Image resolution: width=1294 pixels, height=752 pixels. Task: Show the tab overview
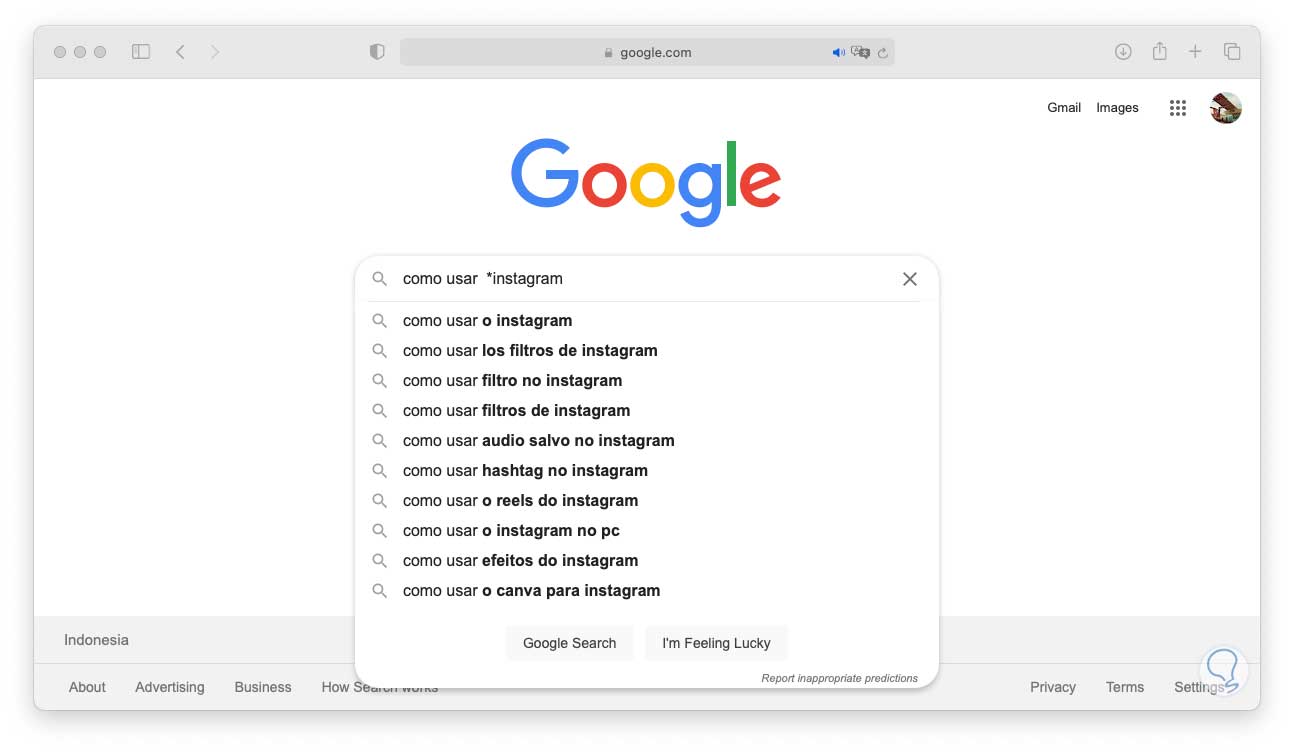pos(1232,52)
